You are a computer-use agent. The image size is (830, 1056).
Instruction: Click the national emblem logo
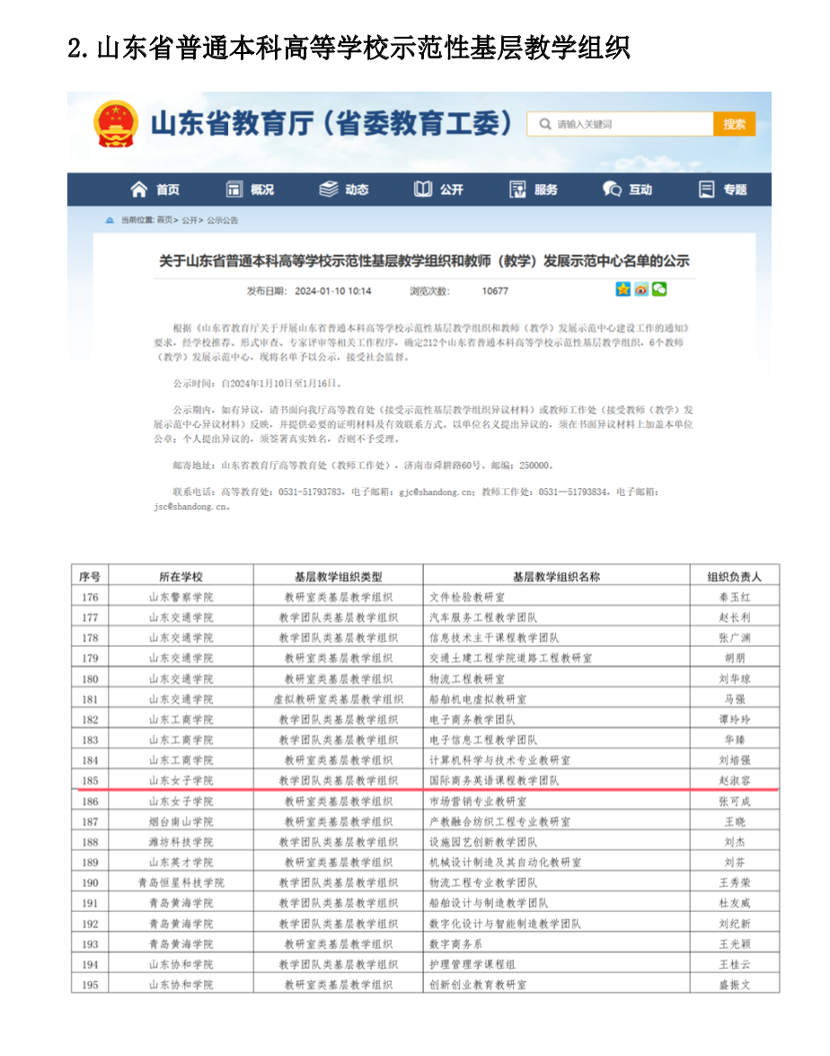tap(114, 125)
